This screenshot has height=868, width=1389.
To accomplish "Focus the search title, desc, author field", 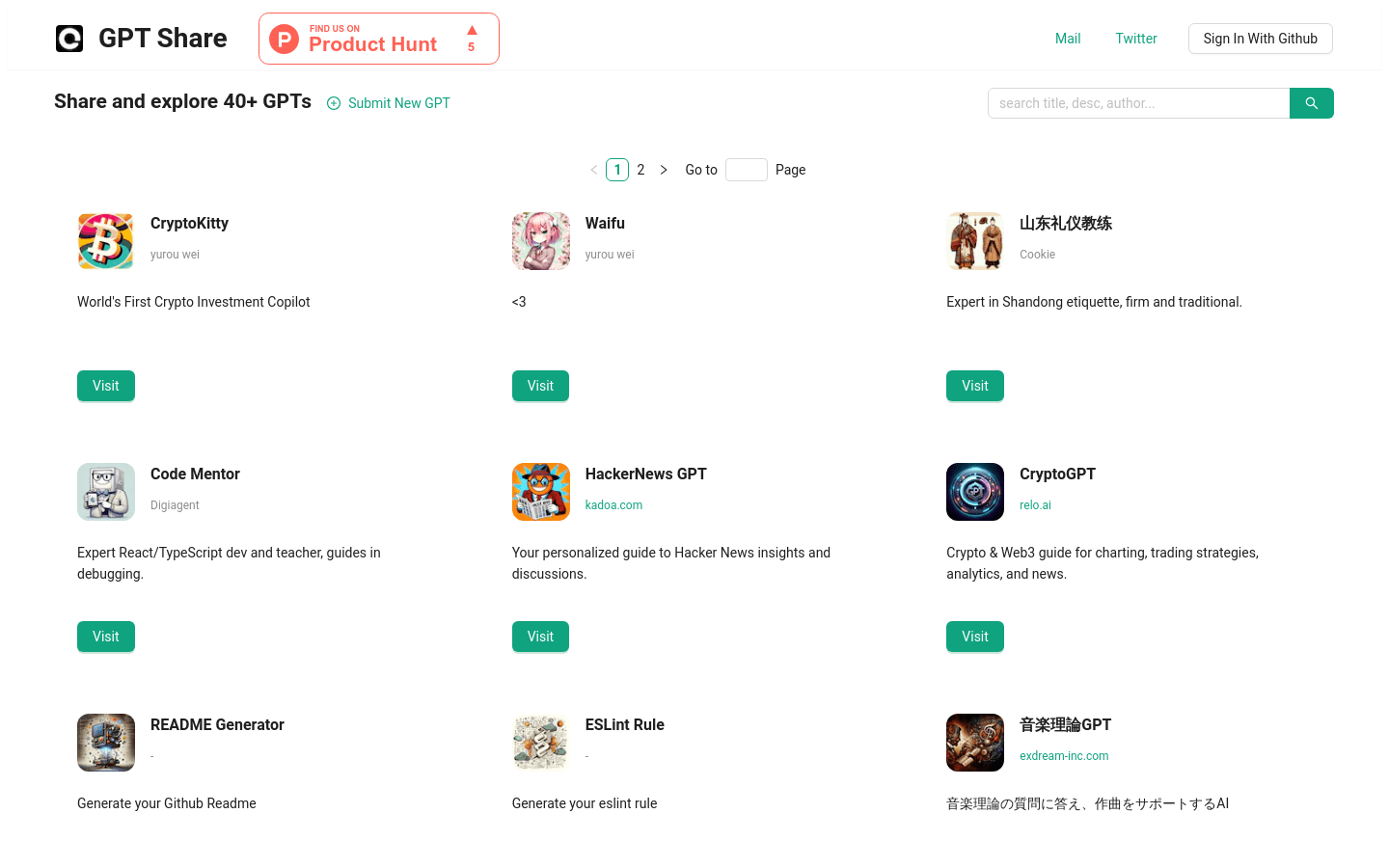I will (1138, 103).
